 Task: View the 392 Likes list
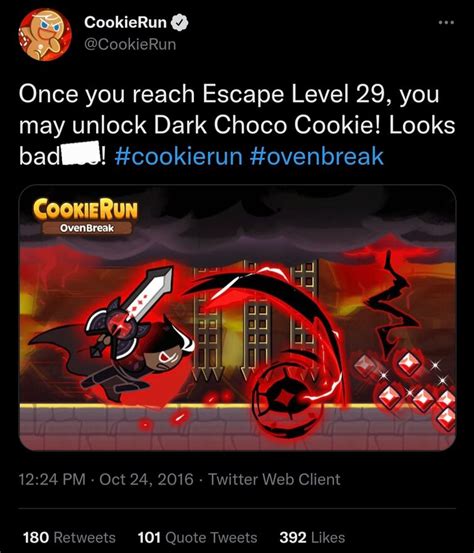(312, 537)
